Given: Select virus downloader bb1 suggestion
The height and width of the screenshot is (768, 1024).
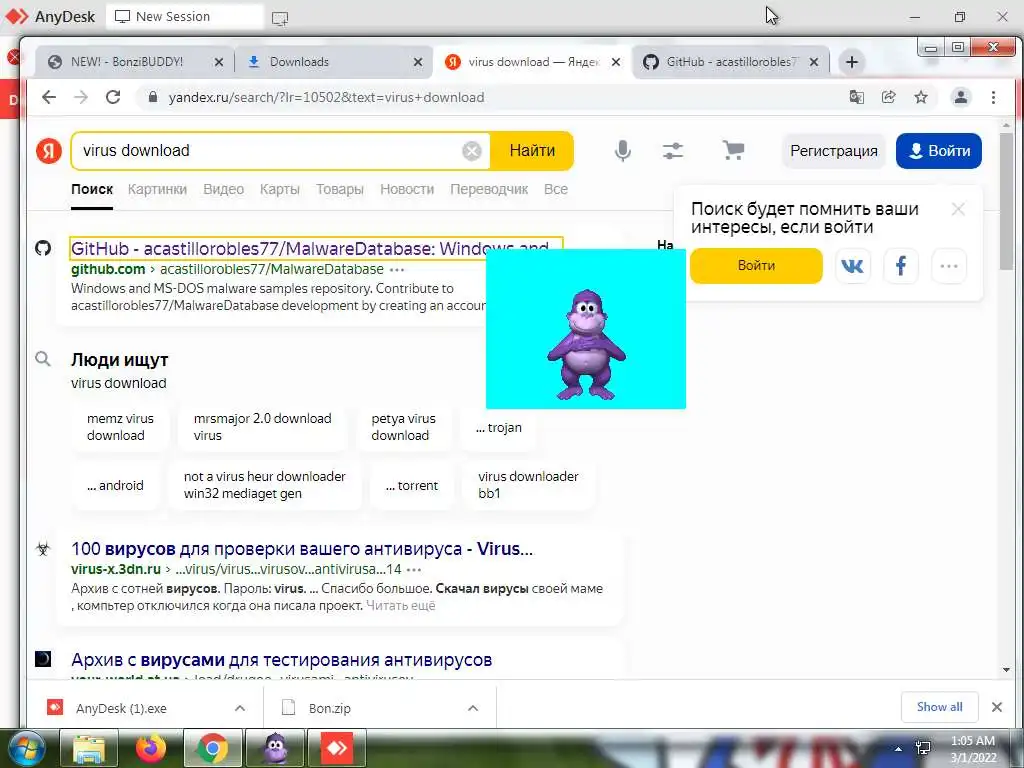Looking at the screenshot, I should (x=528, y=485).
